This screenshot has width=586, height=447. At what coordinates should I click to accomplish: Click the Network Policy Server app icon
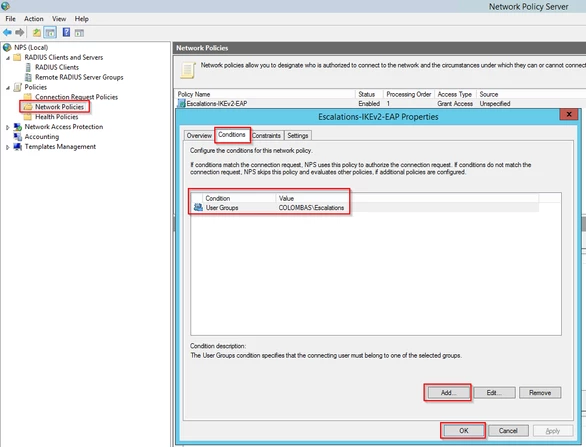coord(6,6)
